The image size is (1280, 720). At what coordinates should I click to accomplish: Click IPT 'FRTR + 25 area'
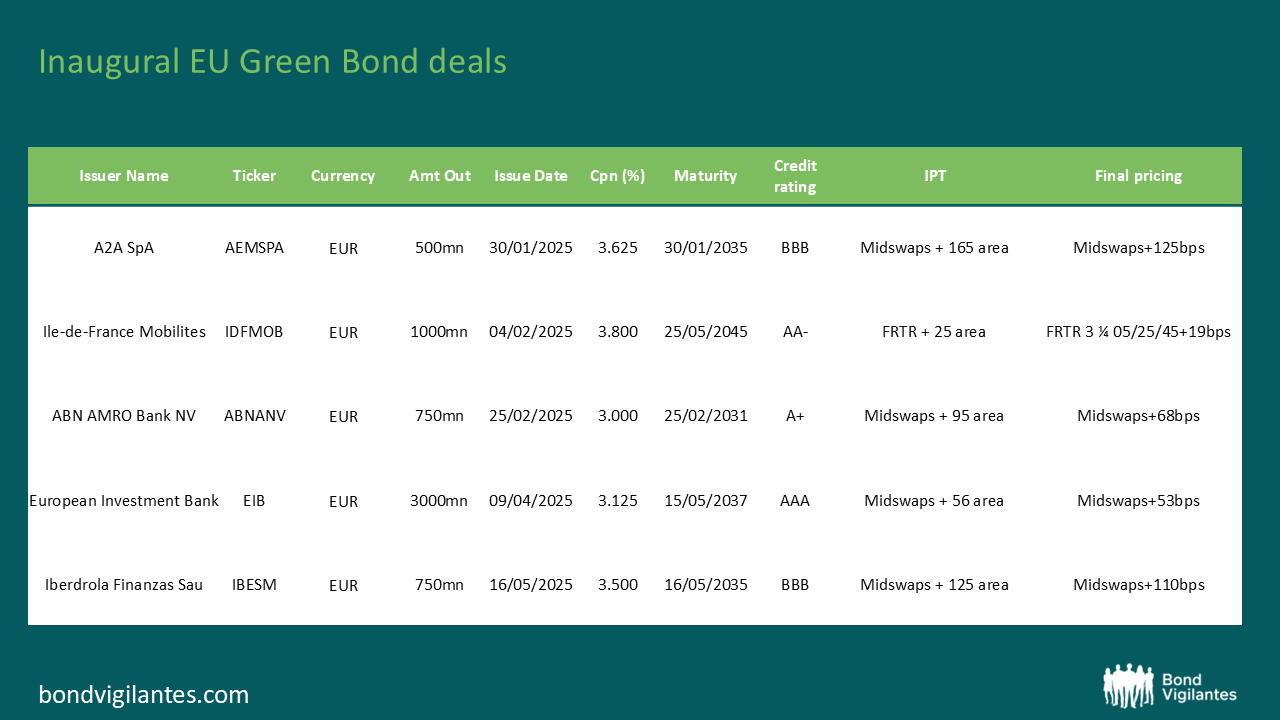pyautogui.click(x=935, y=332)
